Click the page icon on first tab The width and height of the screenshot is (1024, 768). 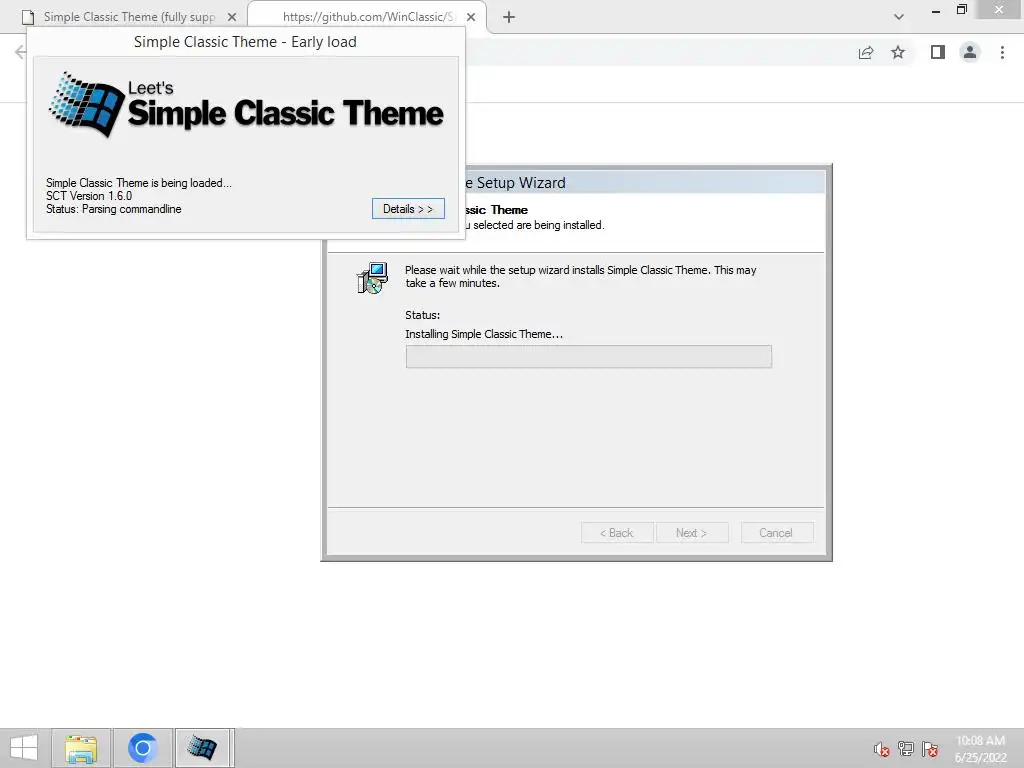point(28,17)
